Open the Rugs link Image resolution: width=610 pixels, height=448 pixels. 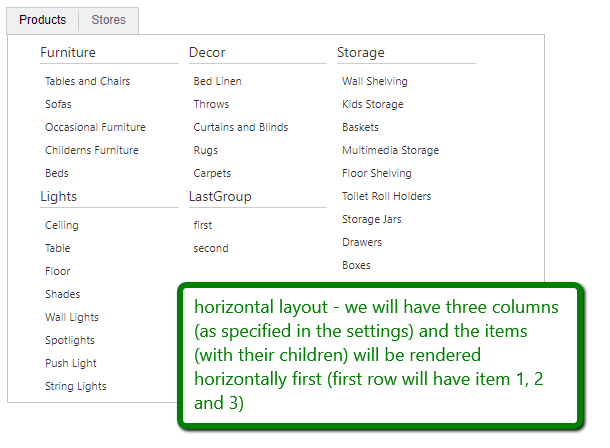coord(206,150)
